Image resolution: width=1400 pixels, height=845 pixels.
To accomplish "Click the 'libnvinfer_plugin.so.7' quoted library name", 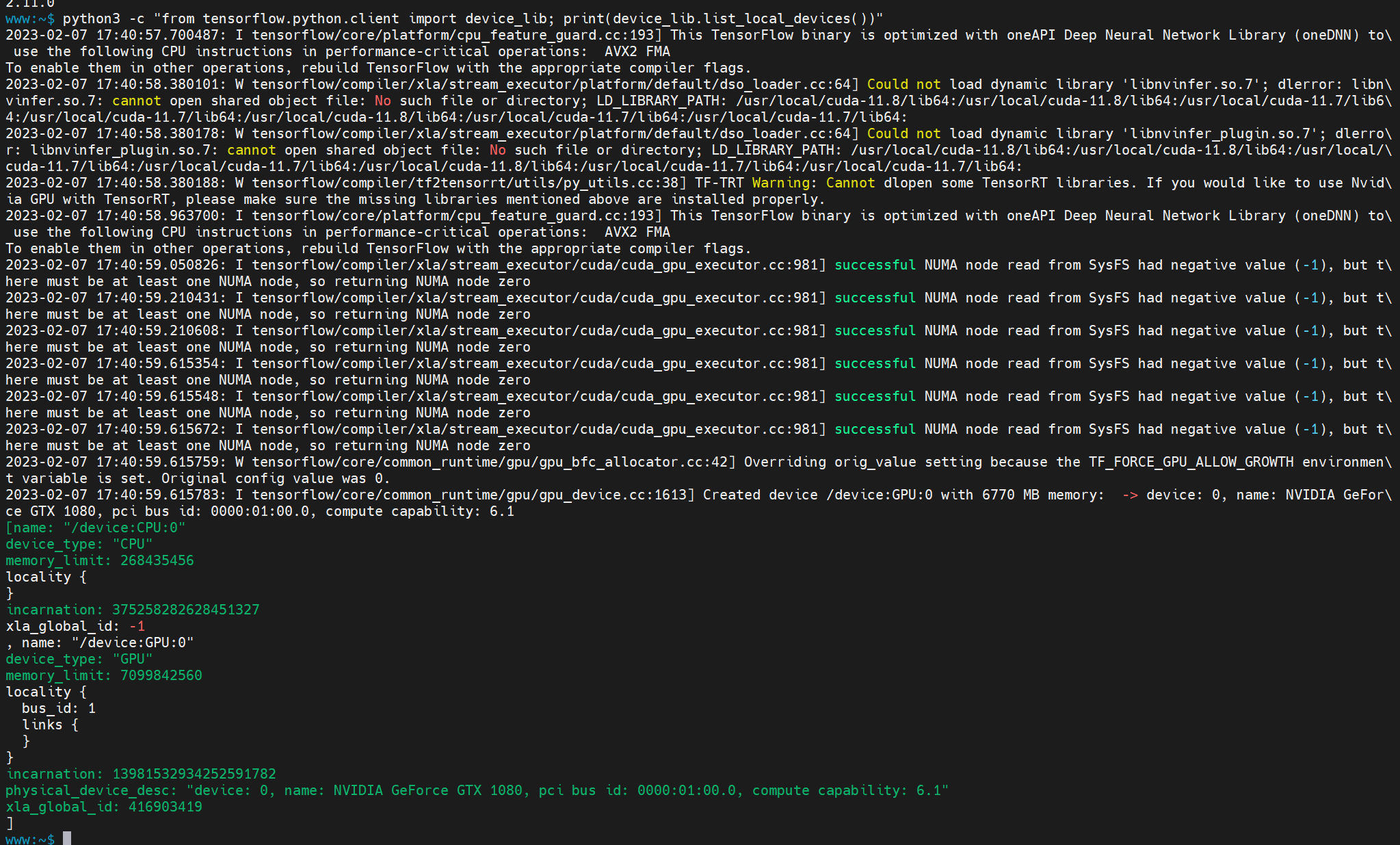I will (1220, 133).
